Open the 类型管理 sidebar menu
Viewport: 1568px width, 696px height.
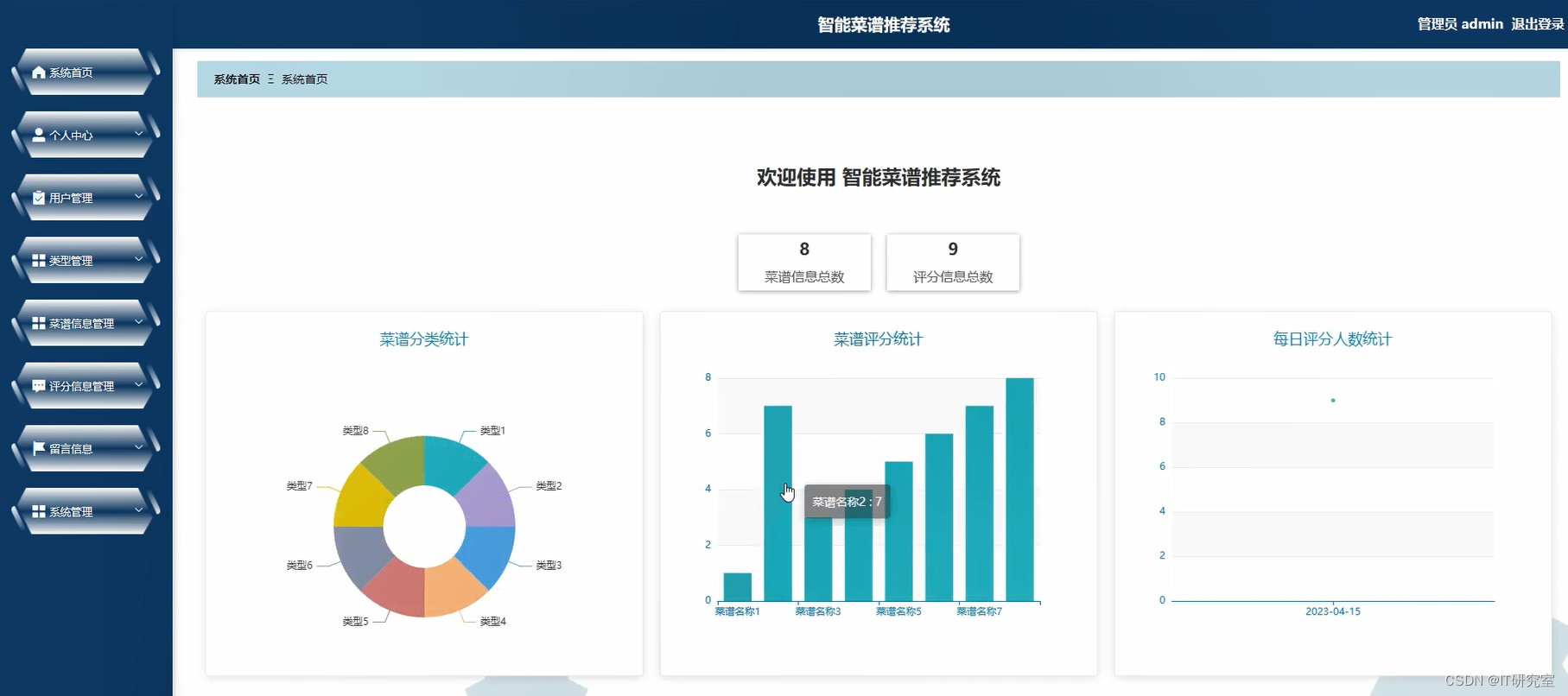86,260
